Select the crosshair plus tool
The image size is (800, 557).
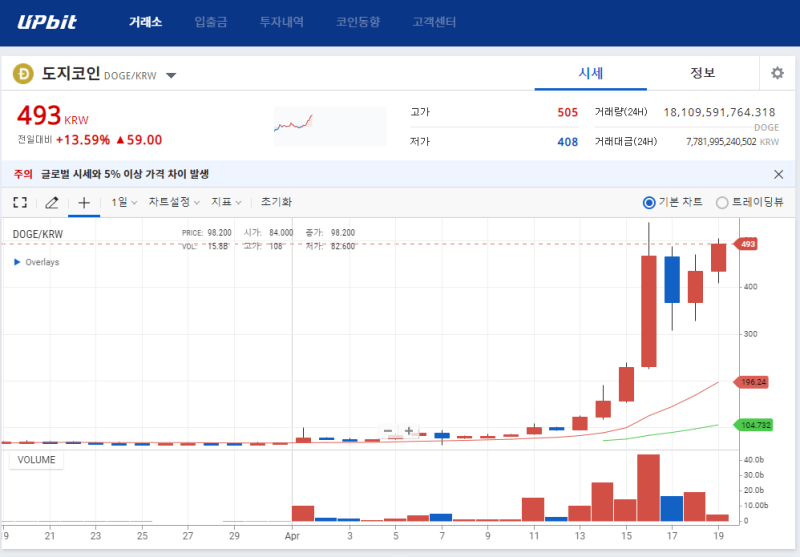[84, 202]
